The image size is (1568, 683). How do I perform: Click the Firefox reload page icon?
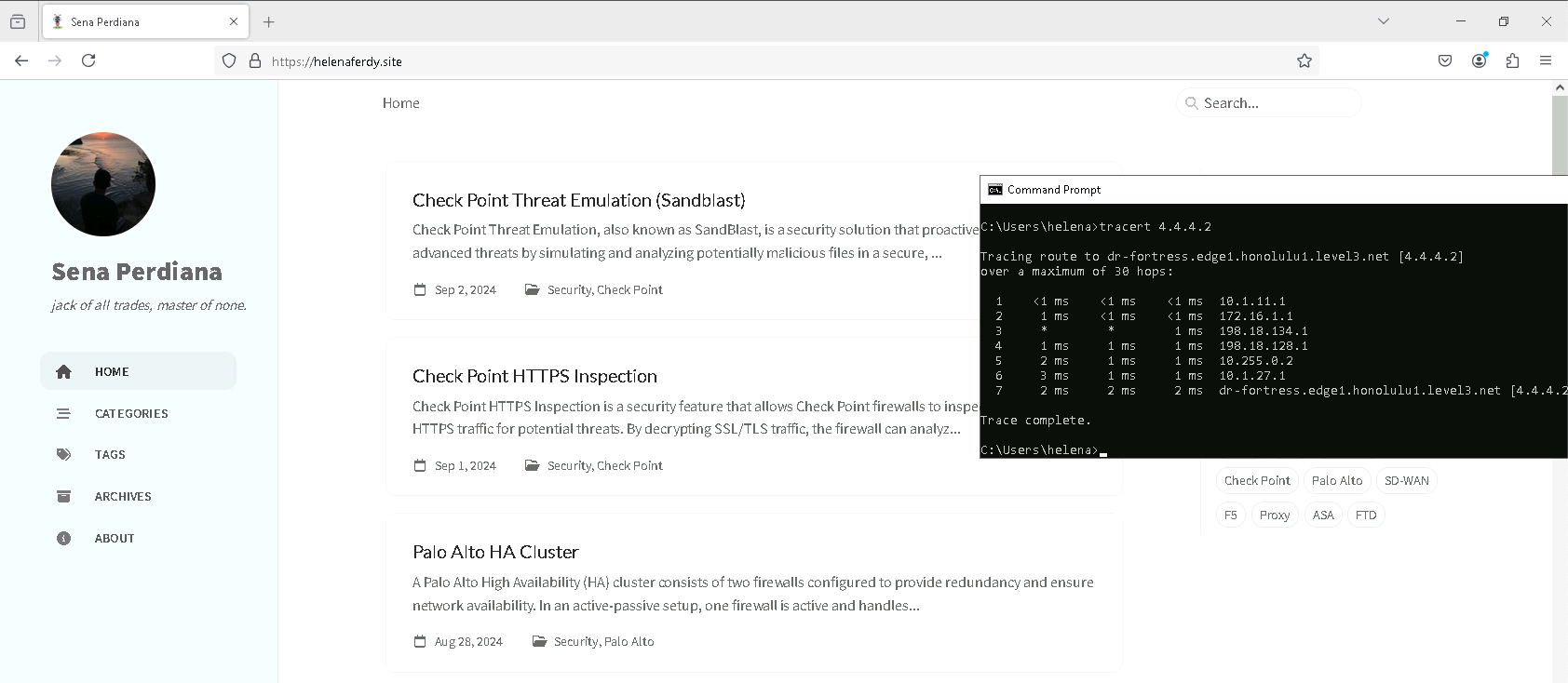[88, 60]
